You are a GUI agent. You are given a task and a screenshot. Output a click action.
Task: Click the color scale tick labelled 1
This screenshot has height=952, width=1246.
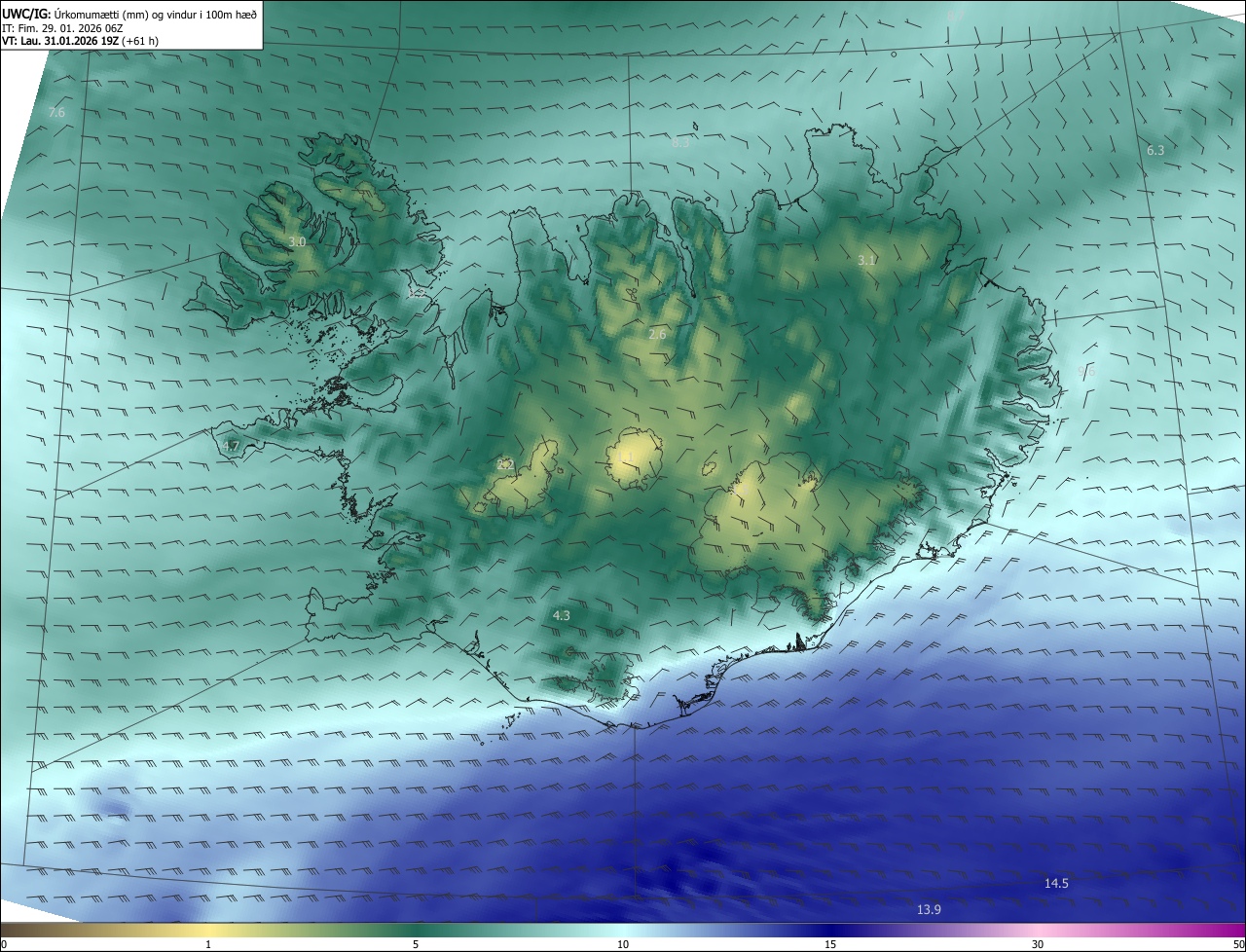coord(208,944)
